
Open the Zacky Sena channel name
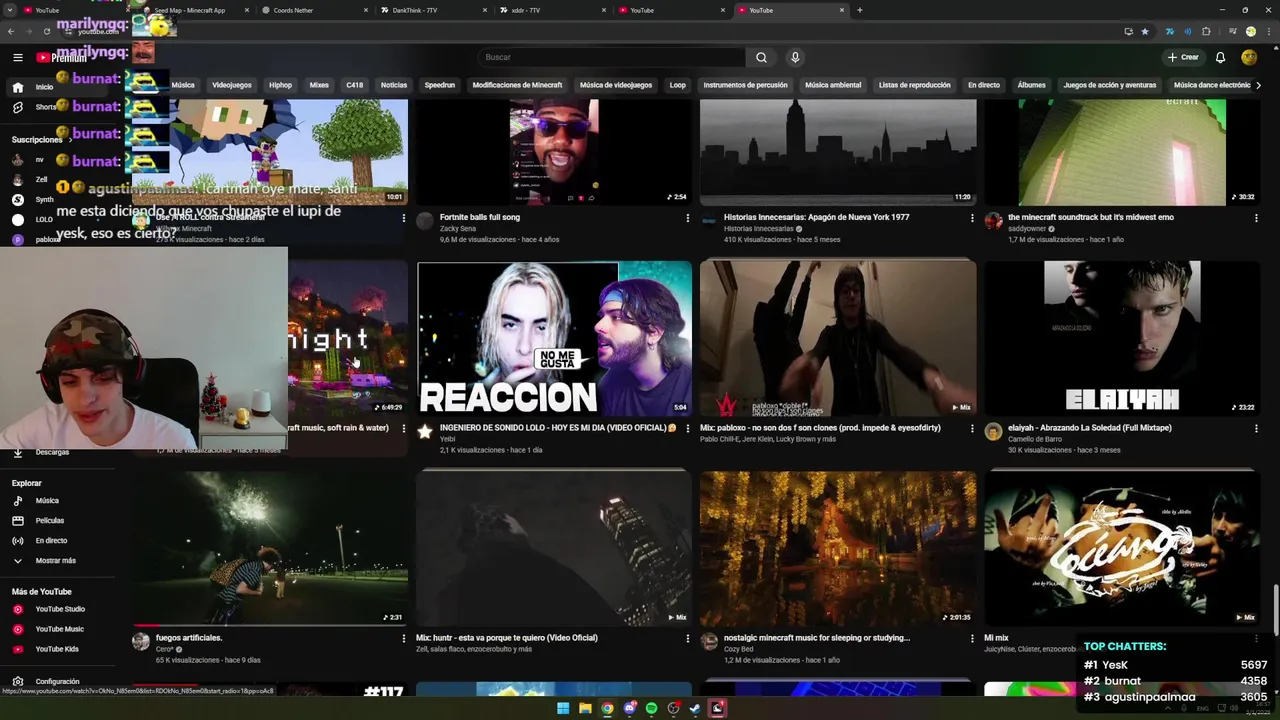(x=458, y=229)
